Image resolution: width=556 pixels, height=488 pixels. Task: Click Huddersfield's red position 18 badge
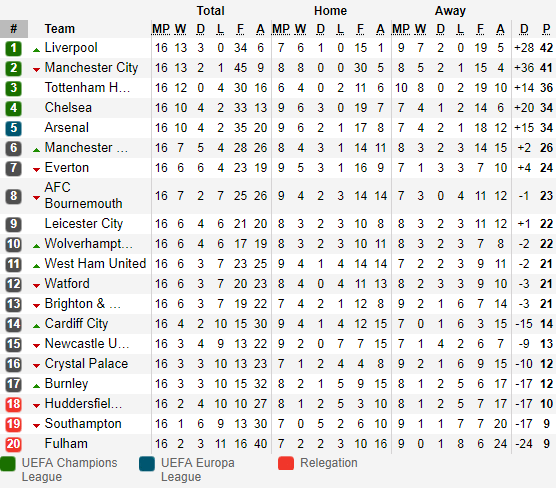[x=13, y=404]
